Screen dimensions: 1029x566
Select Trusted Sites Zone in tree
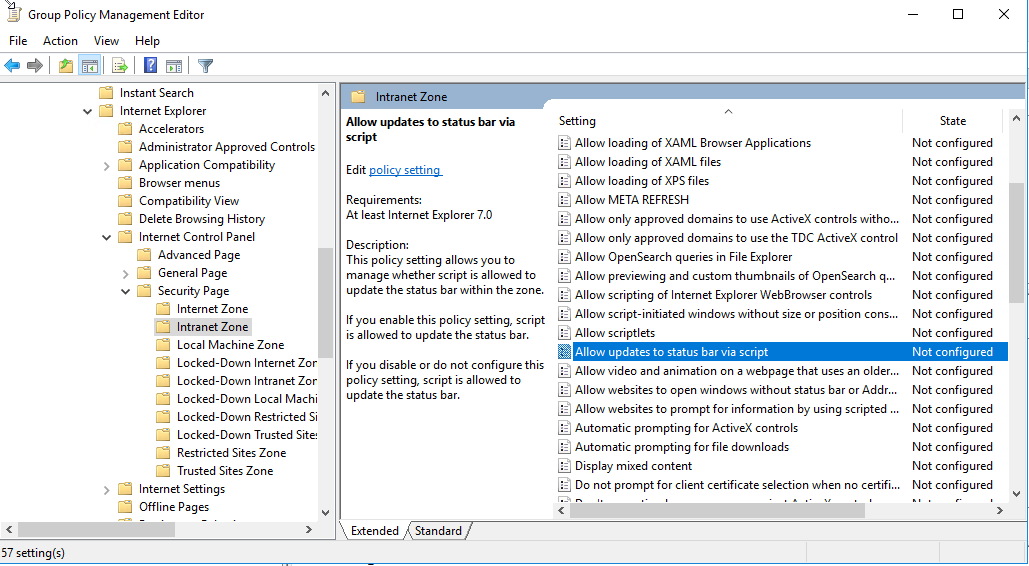click(x=224, y=471)
